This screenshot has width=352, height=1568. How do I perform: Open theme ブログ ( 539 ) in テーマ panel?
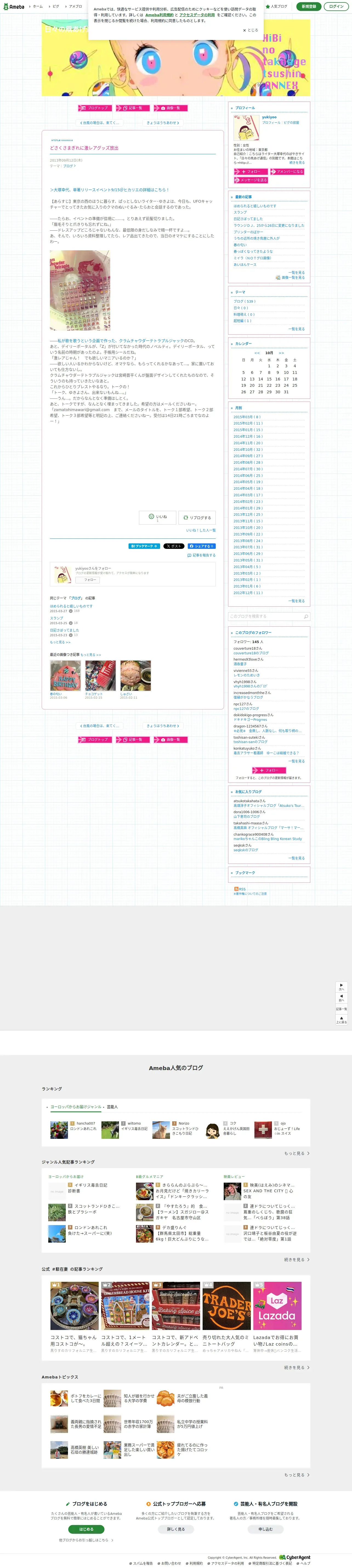pos(244,301)
